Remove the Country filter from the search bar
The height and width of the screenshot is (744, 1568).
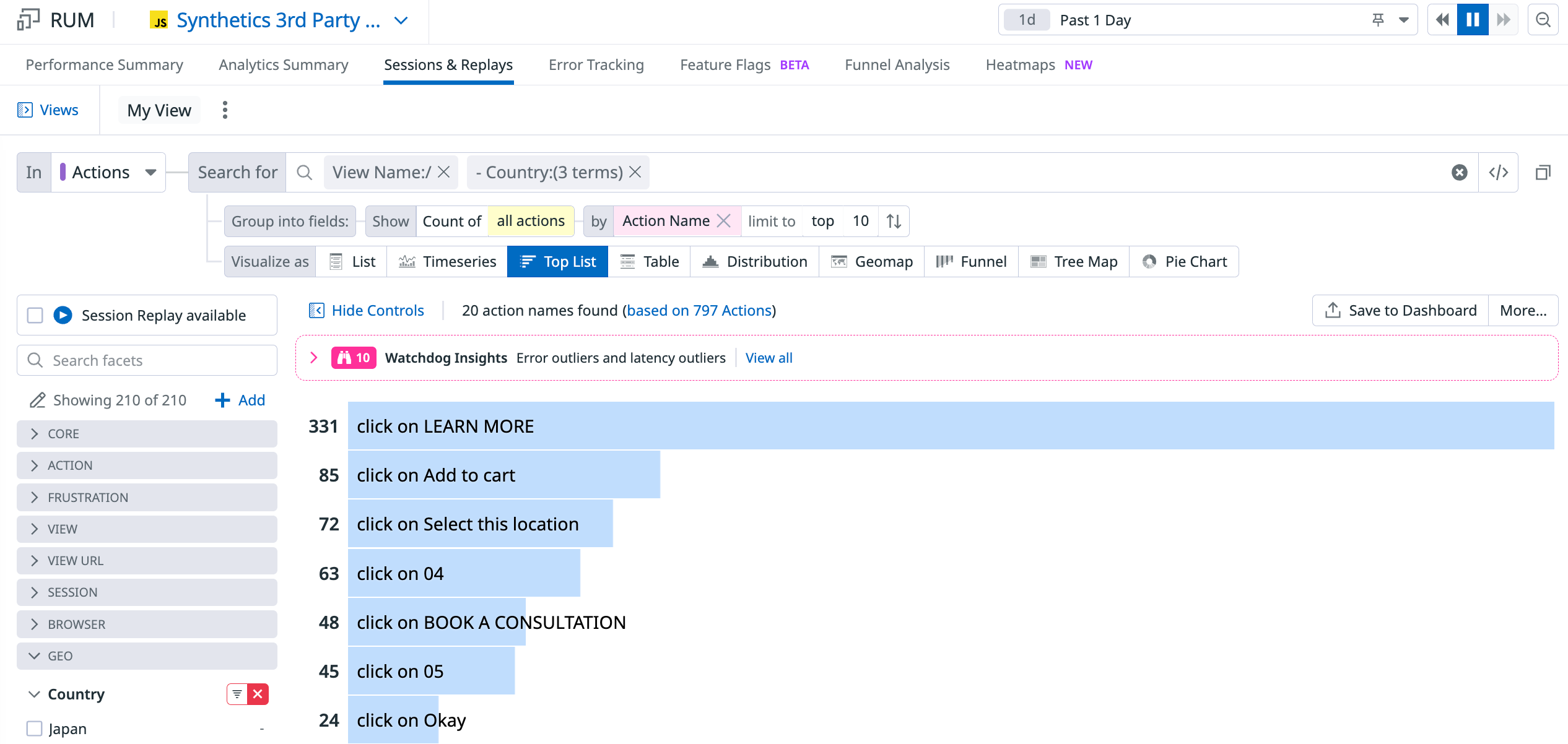point(635,172)
